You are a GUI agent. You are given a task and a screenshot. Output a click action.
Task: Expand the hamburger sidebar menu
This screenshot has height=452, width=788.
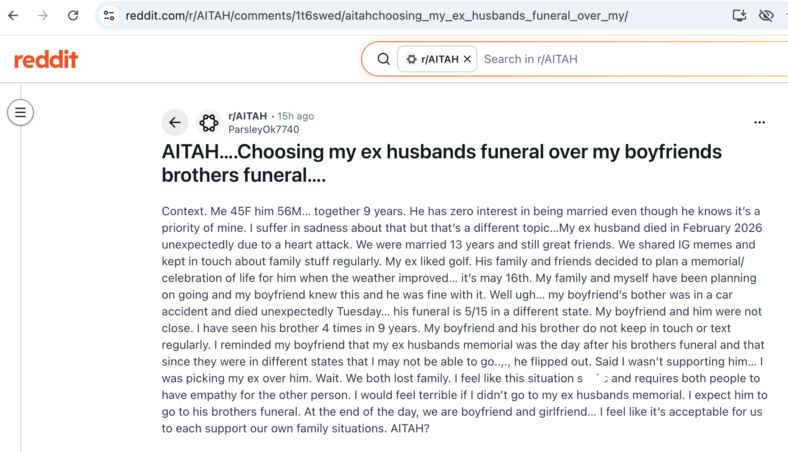tap(21, 112)
